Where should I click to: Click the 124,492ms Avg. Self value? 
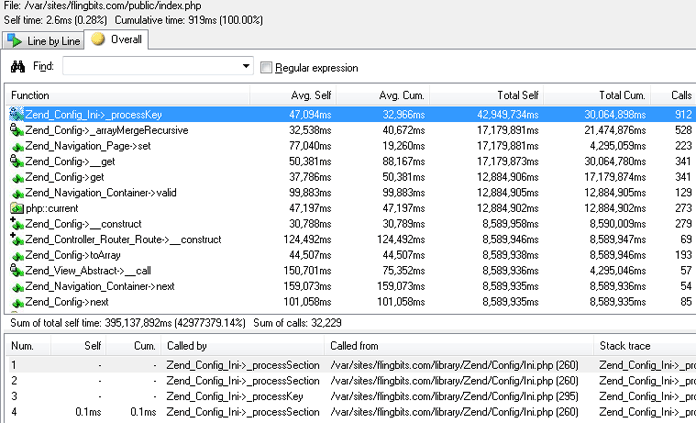click(x=307, y=239)
